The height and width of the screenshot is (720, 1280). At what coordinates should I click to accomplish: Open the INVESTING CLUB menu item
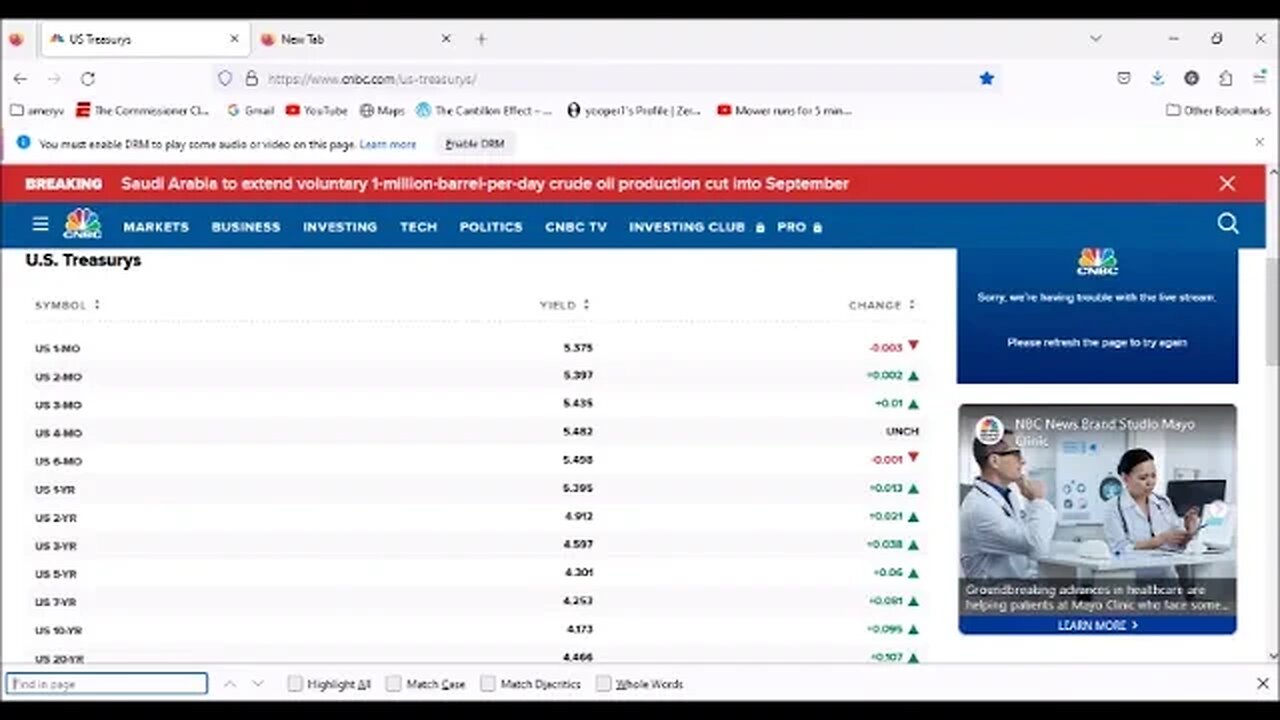pyautogui.click(x=697, y=227)
